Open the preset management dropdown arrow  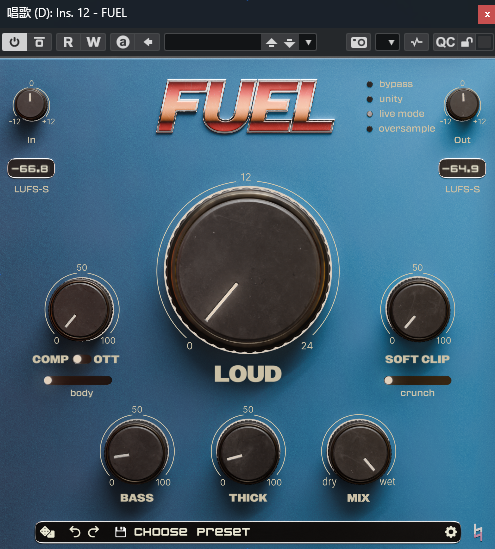pyautogui.click(x=308, y=42)
